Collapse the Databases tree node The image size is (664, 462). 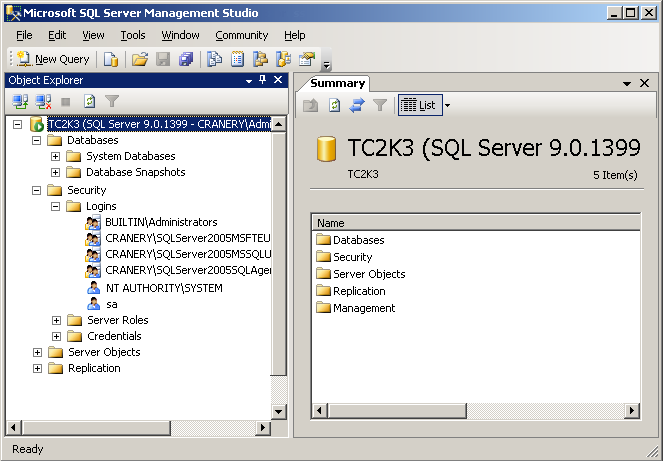[36, 140]
